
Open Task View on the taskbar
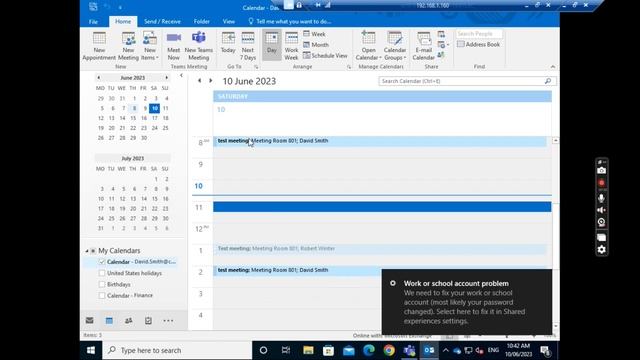286,350
